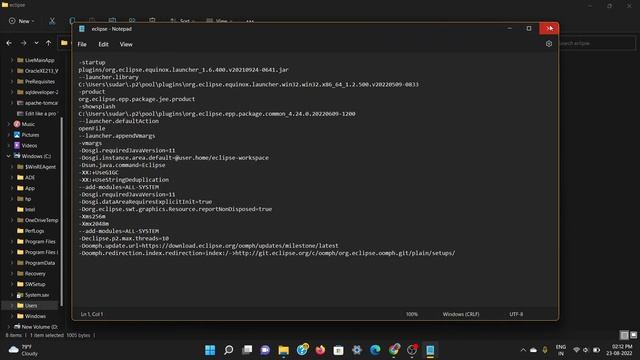Open the screen recorder taskbar icon
Viewport: 640px width, 360px height.
click(412, 349)
